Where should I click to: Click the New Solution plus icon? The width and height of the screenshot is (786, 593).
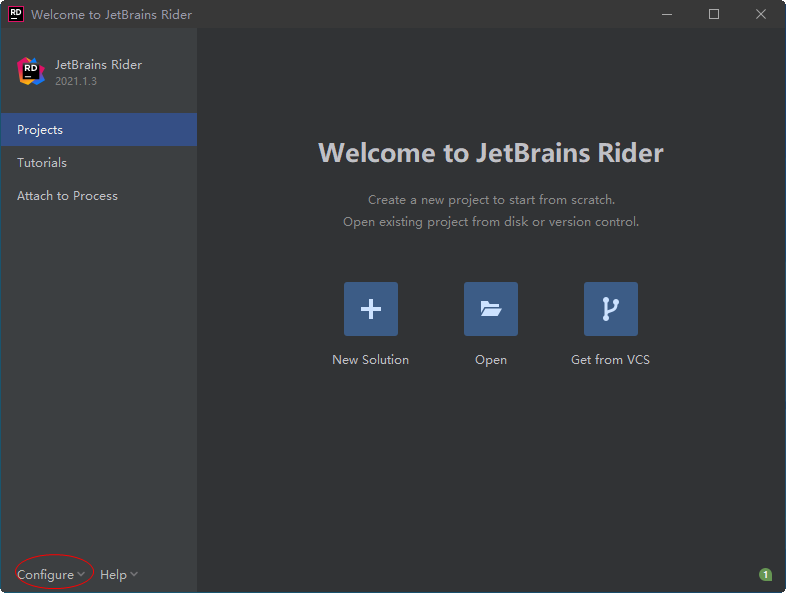click(370, 309)
